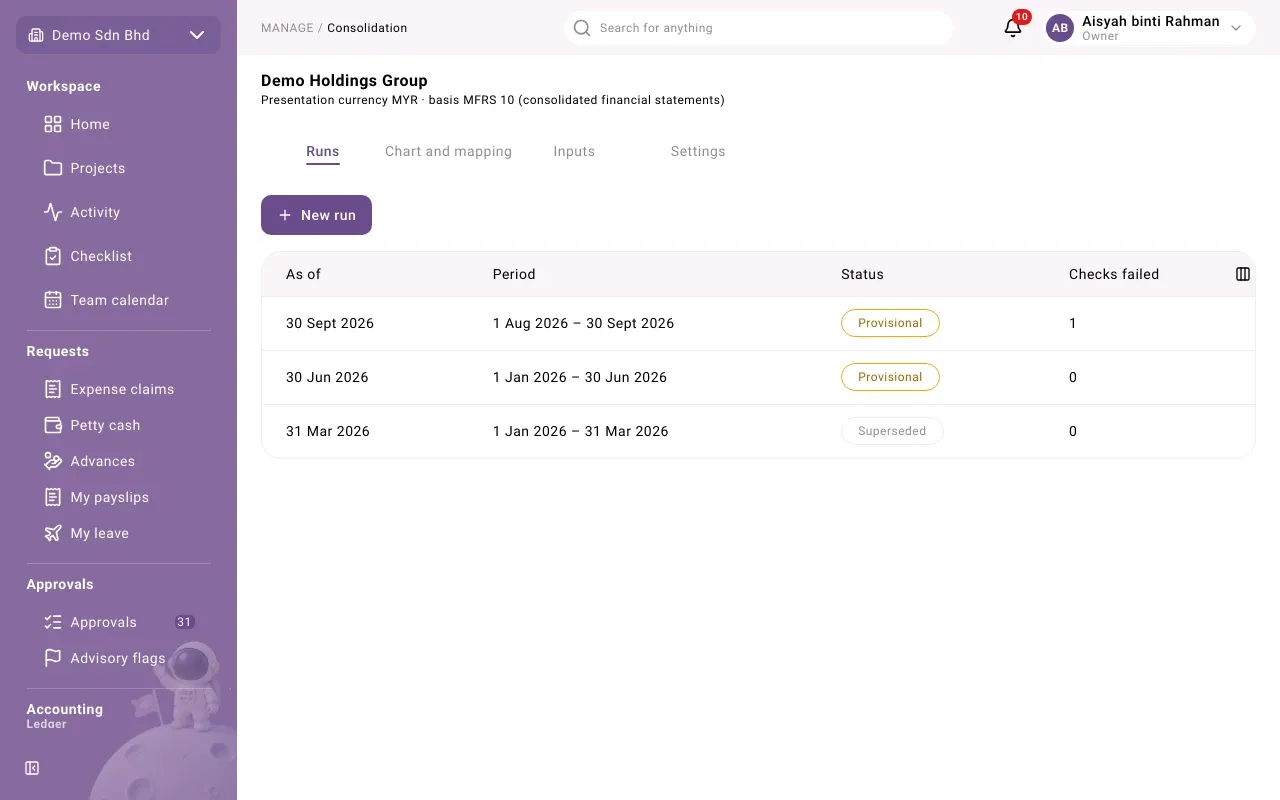Click Provisional badge for 30 Jun 2026
1280x800 pixels.
[890, 377]
